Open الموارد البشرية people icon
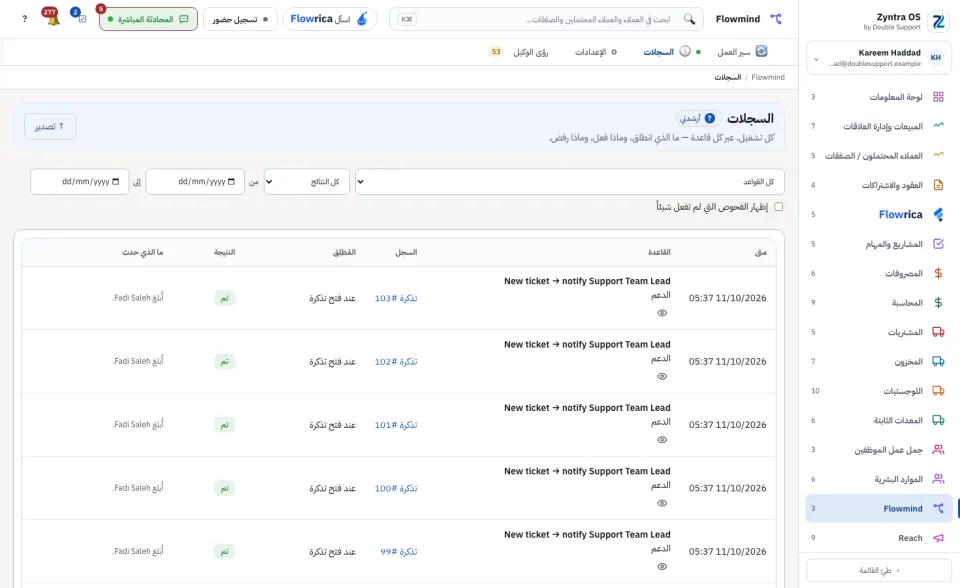960x588 pixels. pos(938,479)
